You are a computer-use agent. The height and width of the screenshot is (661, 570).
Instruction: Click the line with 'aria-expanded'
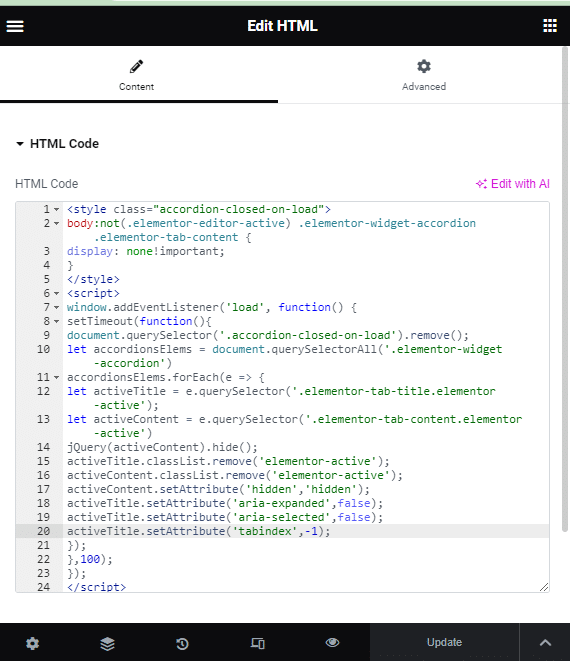225,503
